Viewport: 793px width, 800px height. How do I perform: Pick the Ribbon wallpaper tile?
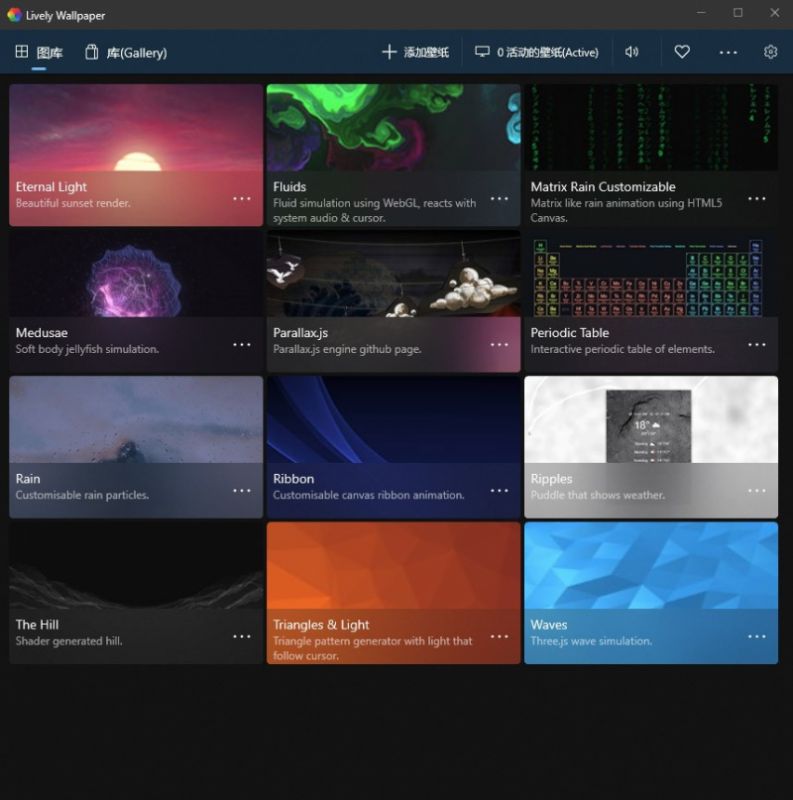click(x=393, y=422)
